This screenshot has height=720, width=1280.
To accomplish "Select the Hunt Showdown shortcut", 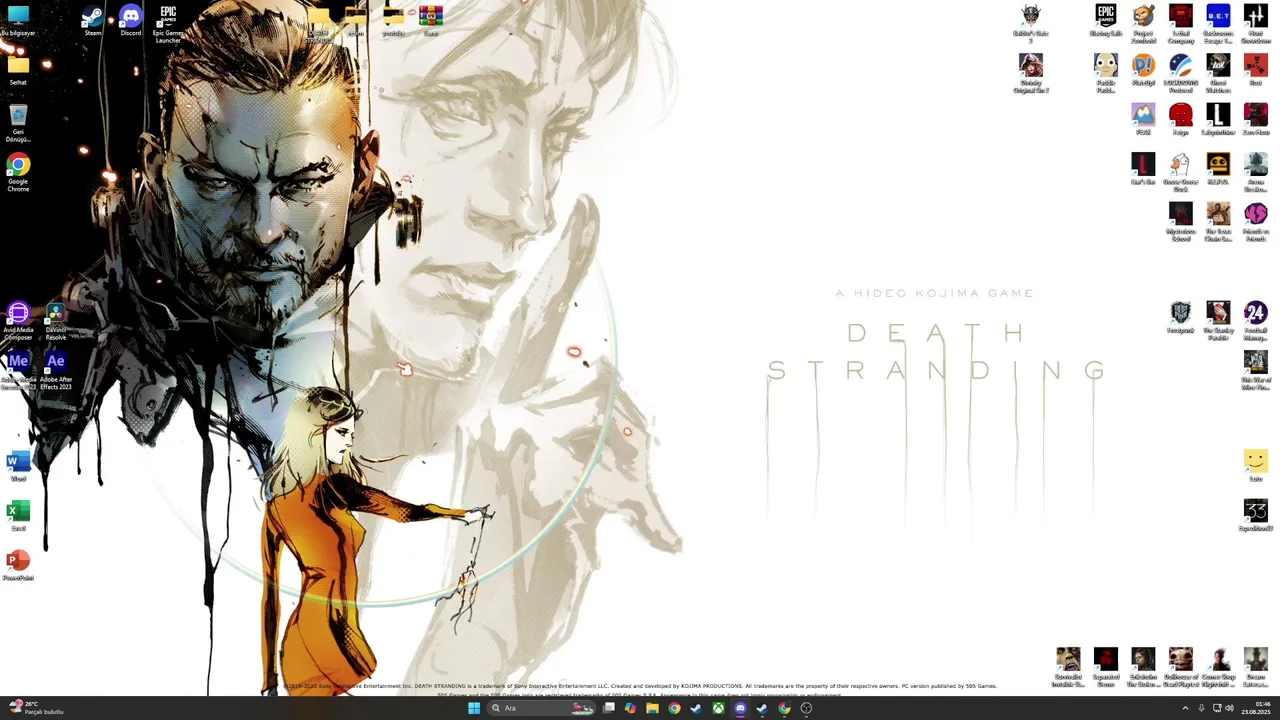I will (1256, 24).
